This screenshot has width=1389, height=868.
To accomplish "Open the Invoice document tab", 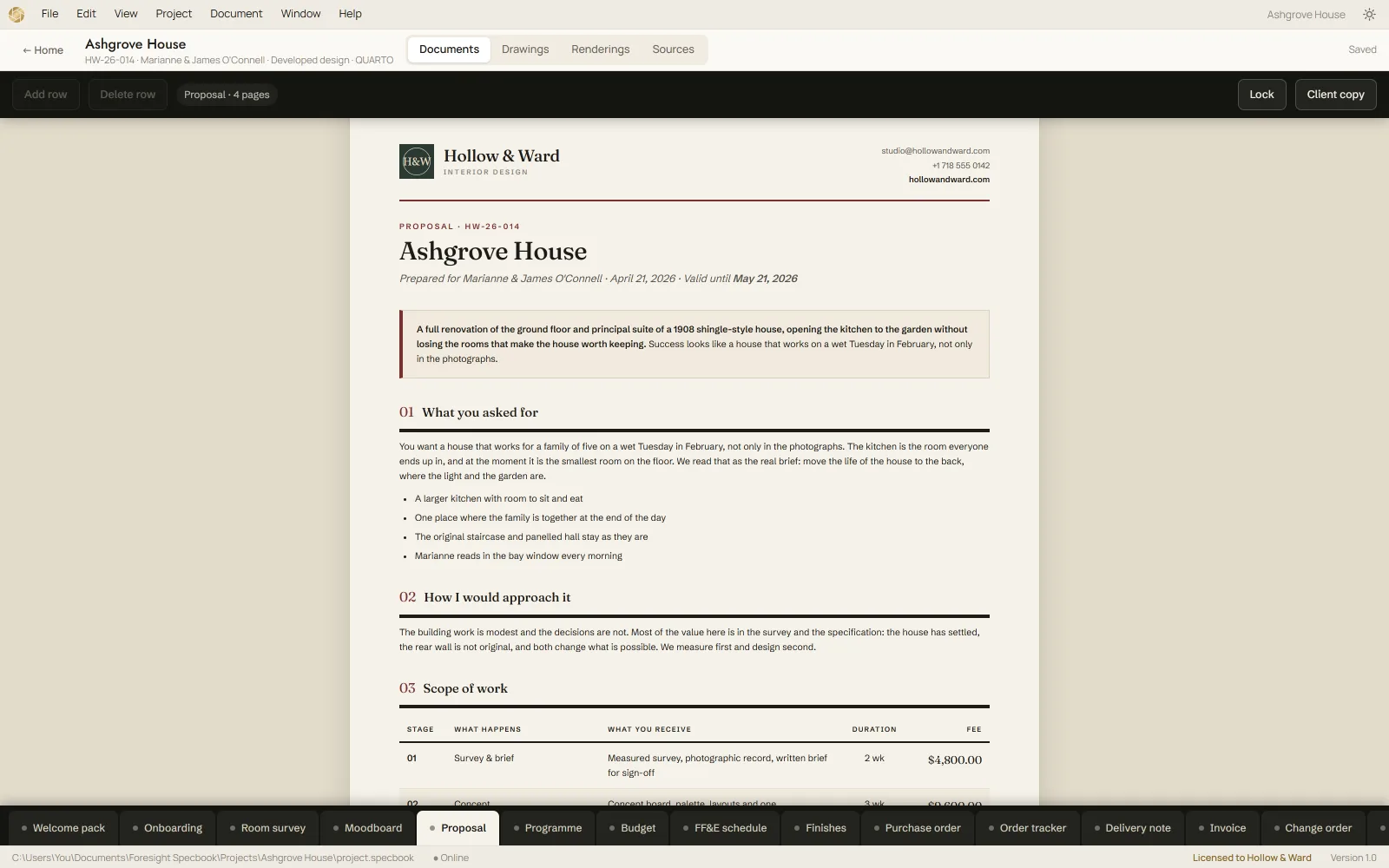I will [x=1222, y=828].
